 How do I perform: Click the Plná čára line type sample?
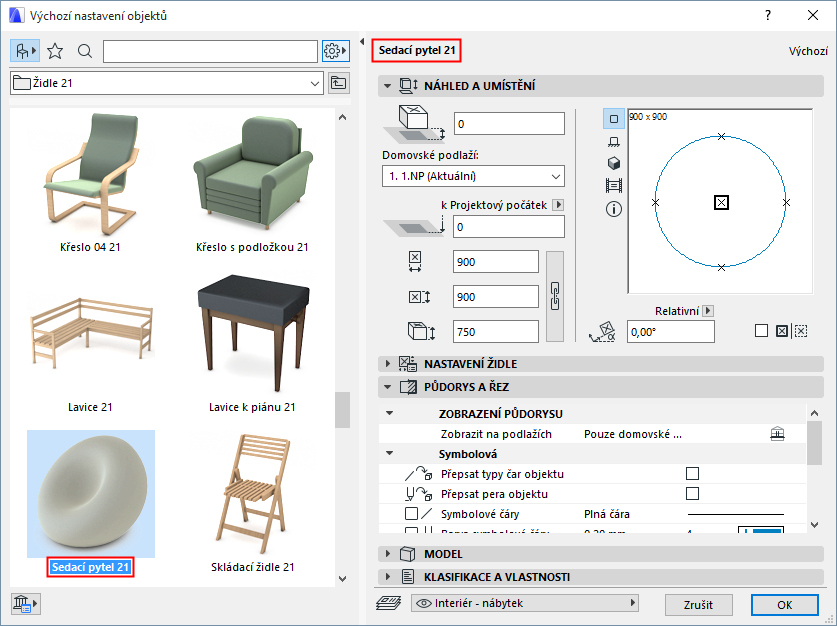coord(736,514)
